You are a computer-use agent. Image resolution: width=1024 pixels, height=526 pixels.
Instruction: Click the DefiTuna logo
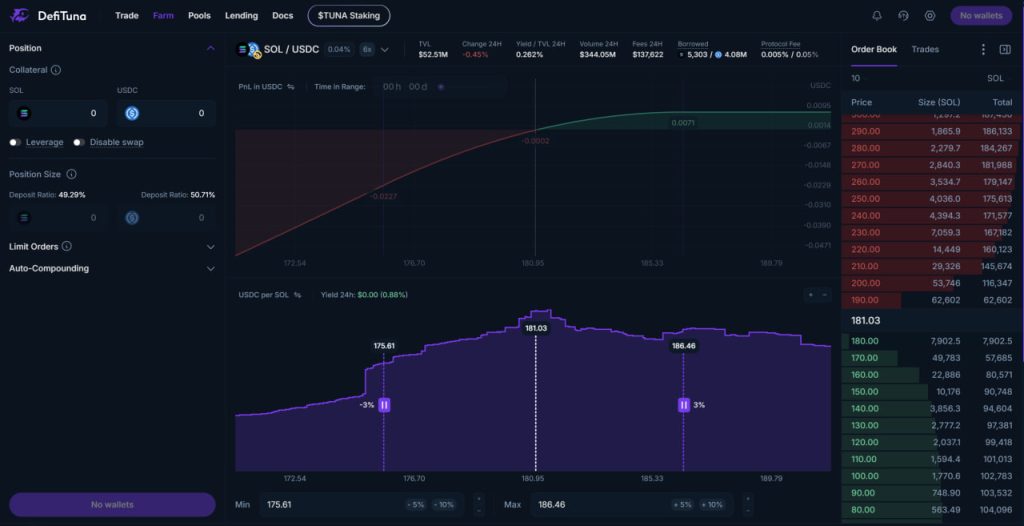coord(48,16)
